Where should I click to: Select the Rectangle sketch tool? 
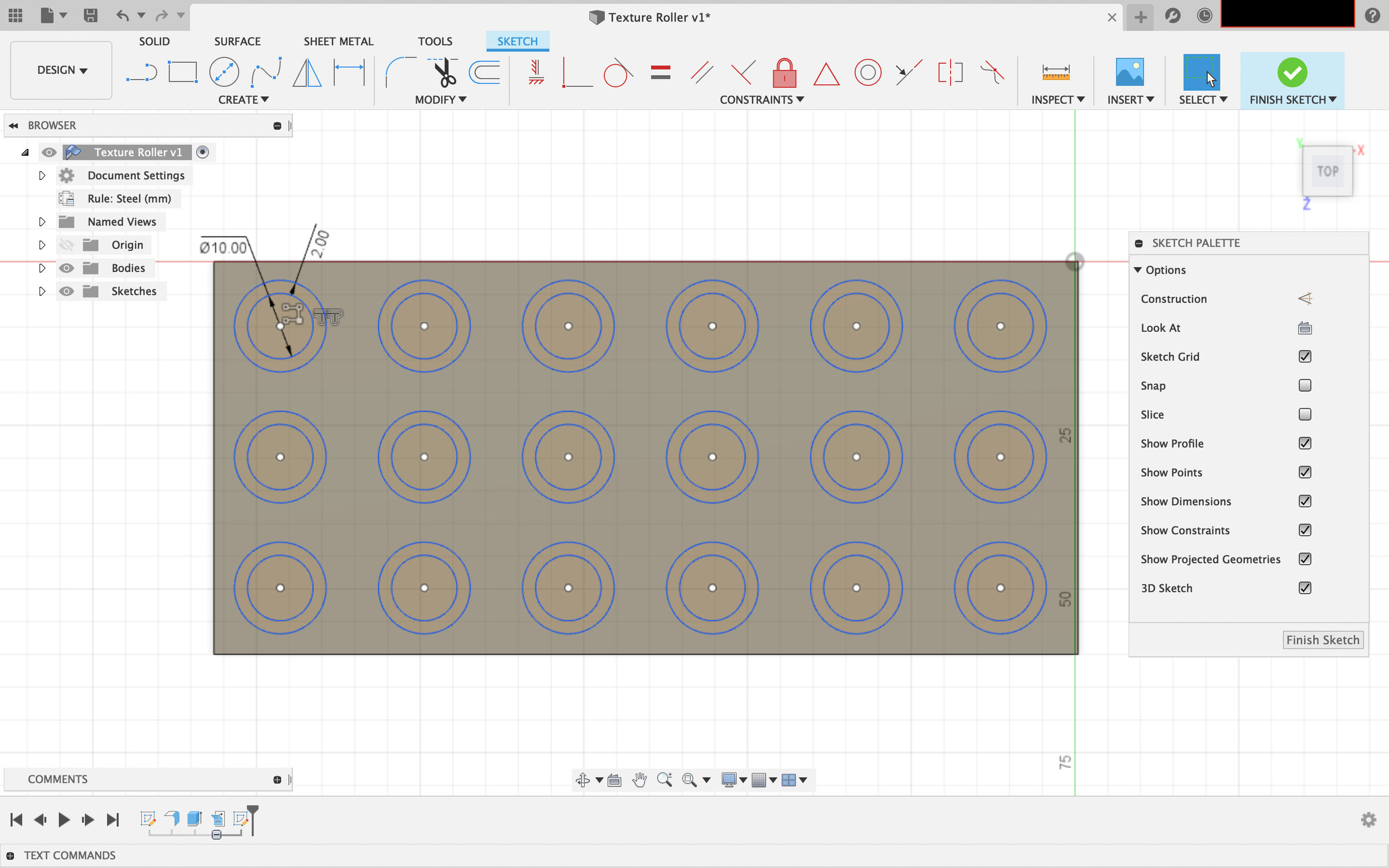(183, 72)
